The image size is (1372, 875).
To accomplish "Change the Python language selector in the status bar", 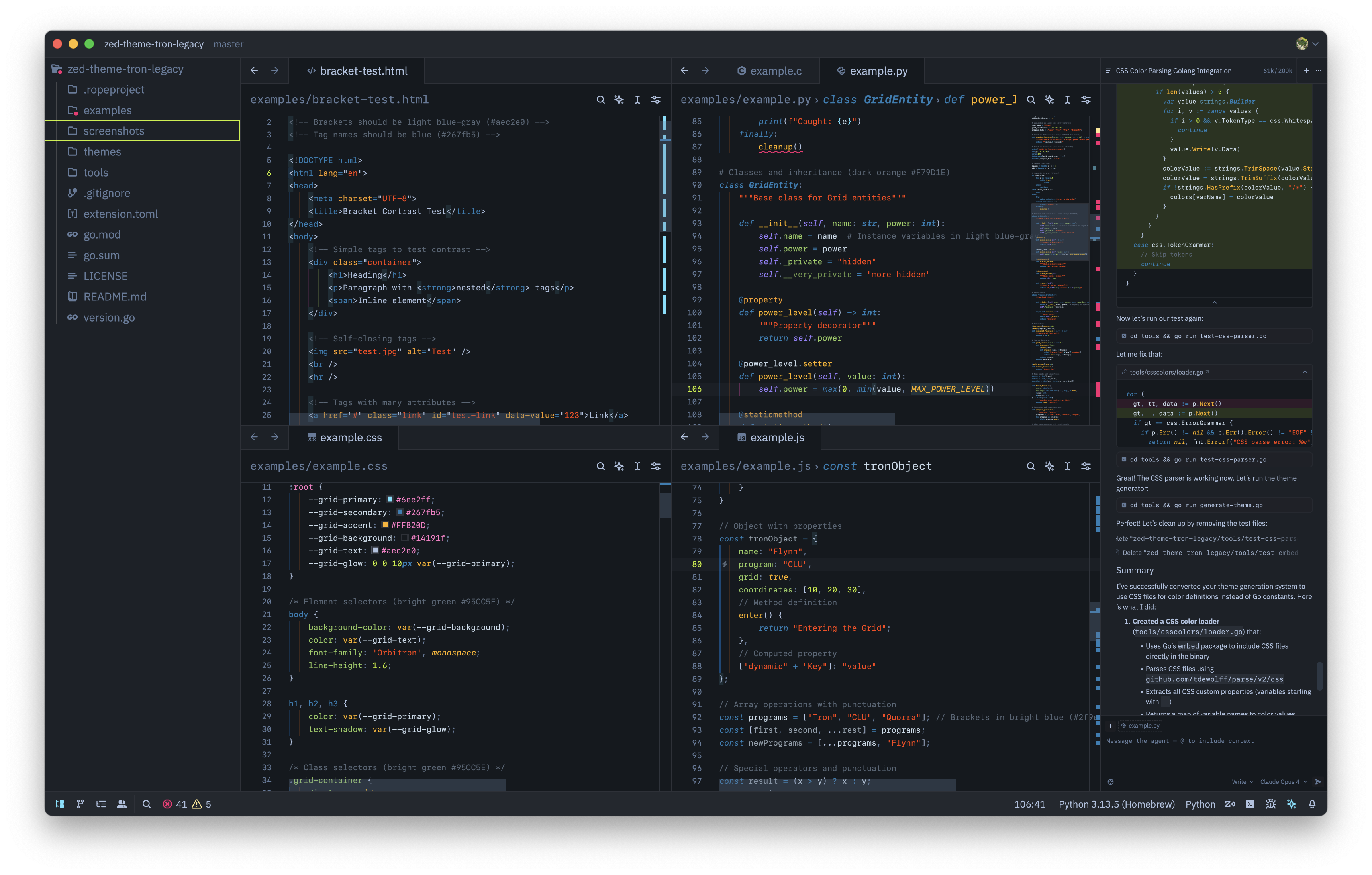I will (1200, 804).
